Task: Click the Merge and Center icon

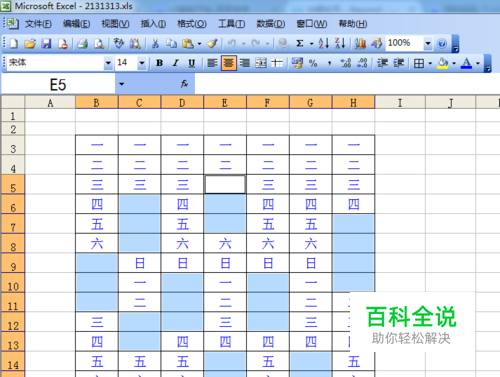Action: point(261,63)
